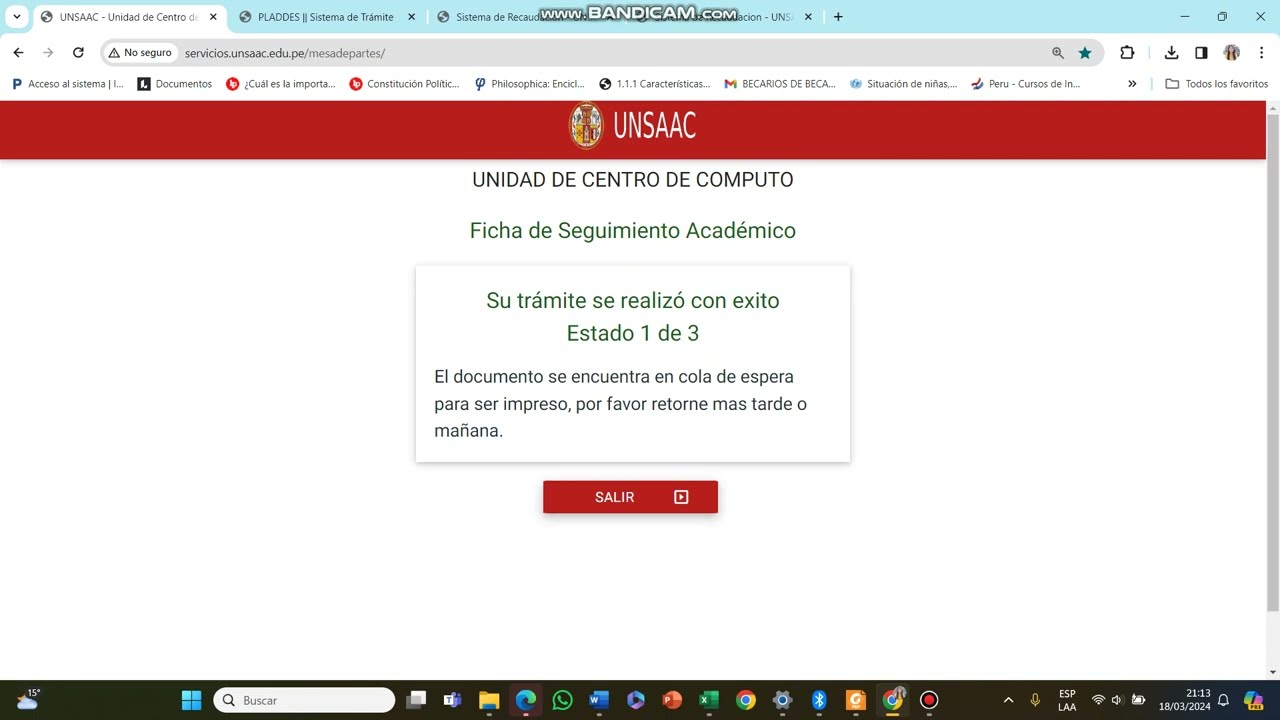Open File Explorer from taskbar

coord(489,700)
